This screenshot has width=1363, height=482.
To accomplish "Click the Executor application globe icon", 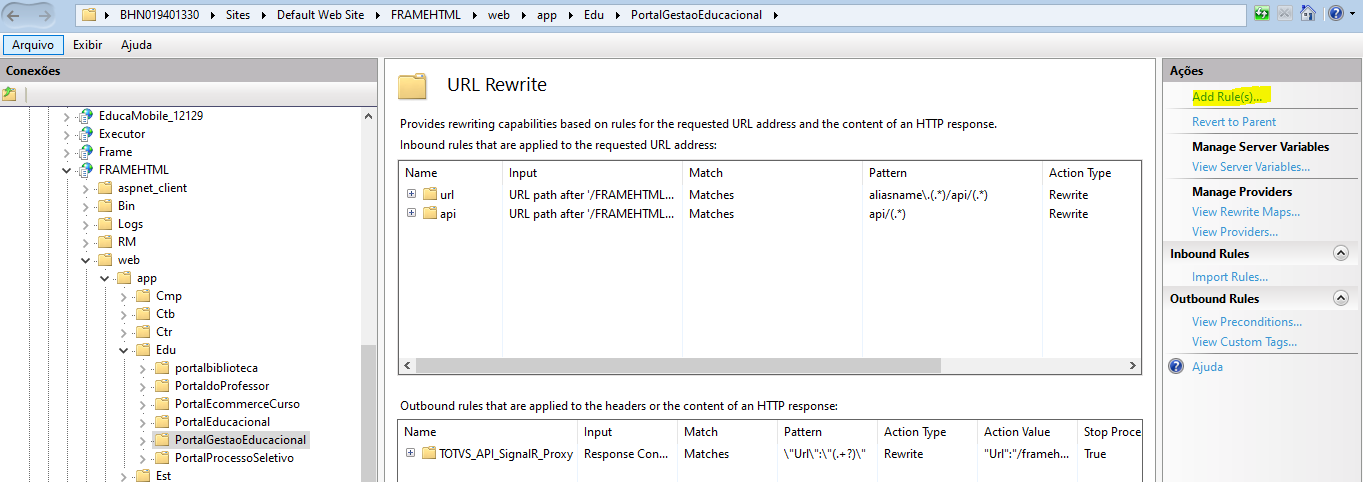I will pos(87,134).
